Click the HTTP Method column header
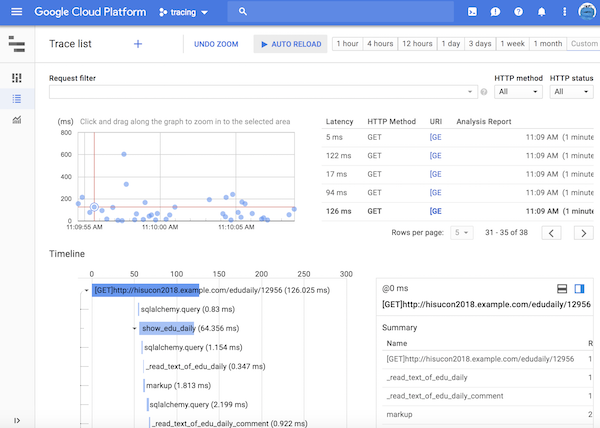This screenshot has width=600, height=428. pos(391,122)
